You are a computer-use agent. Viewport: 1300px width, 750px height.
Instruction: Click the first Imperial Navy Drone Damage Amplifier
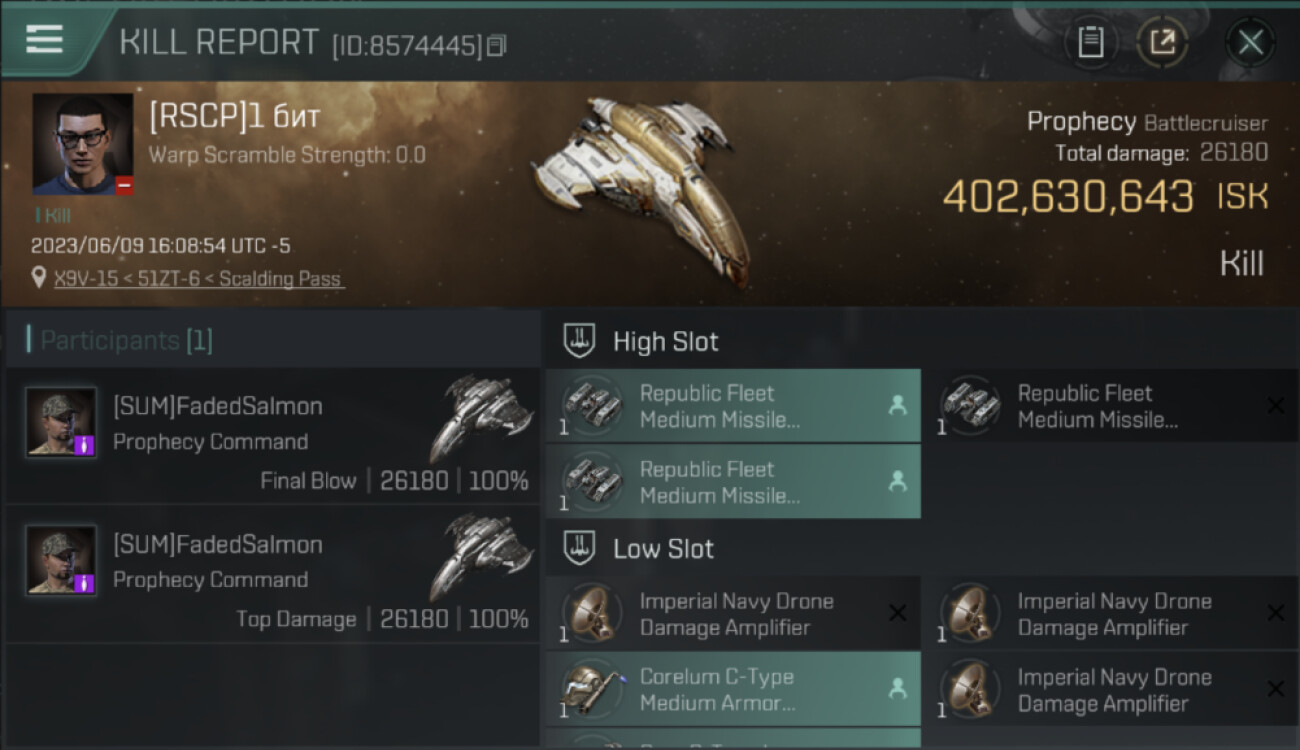[732, 614]
